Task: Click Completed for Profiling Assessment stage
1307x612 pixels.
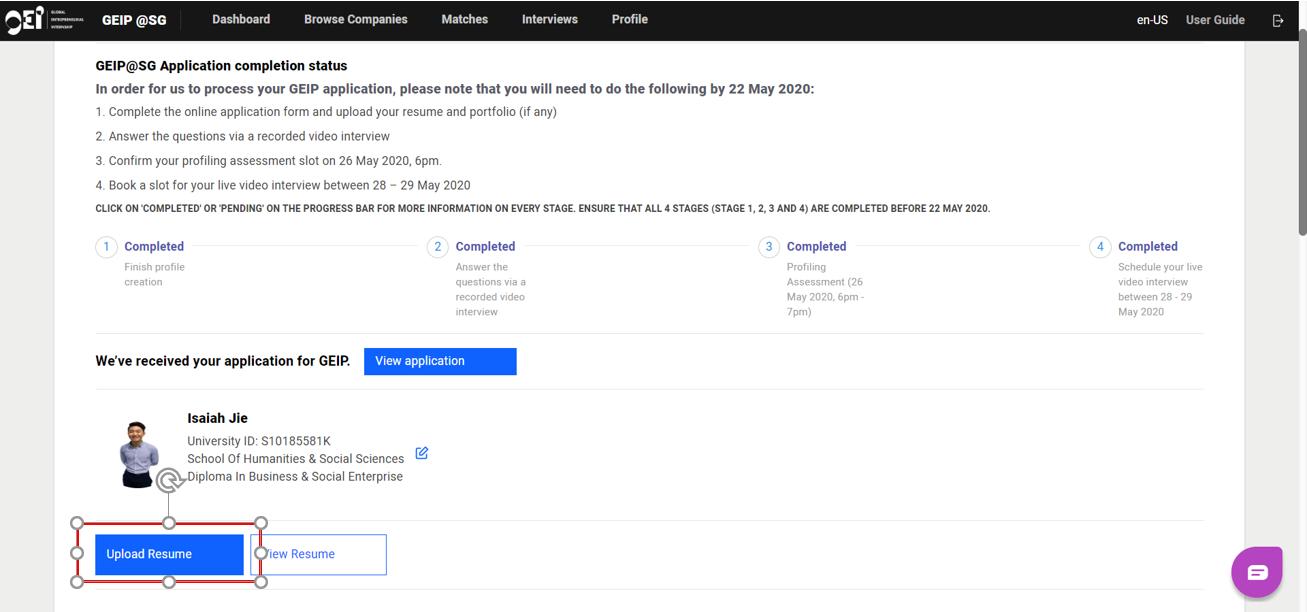Action: pos(816,247)
